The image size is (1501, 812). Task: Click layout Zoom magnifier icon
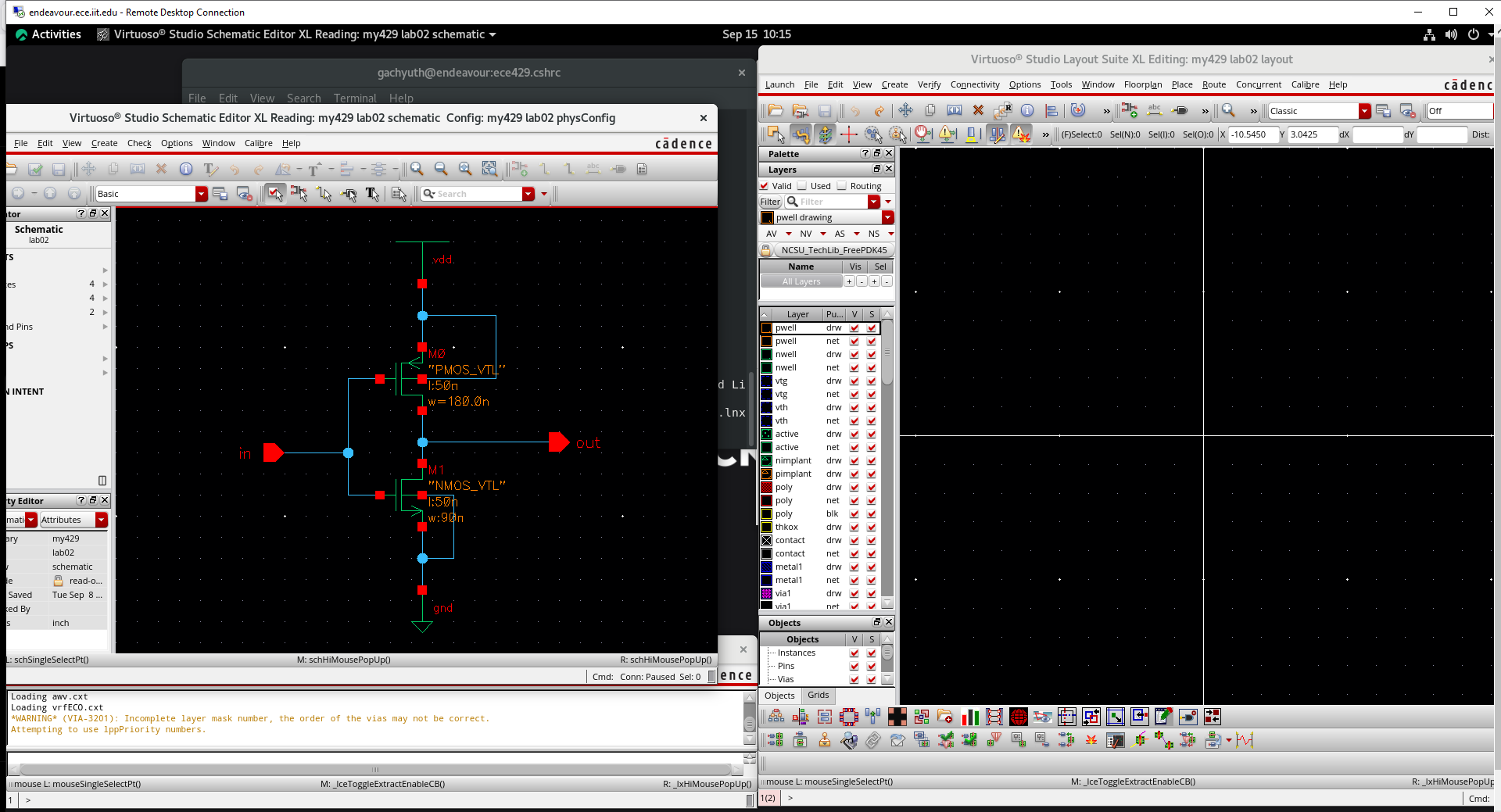coord(1229,111)
